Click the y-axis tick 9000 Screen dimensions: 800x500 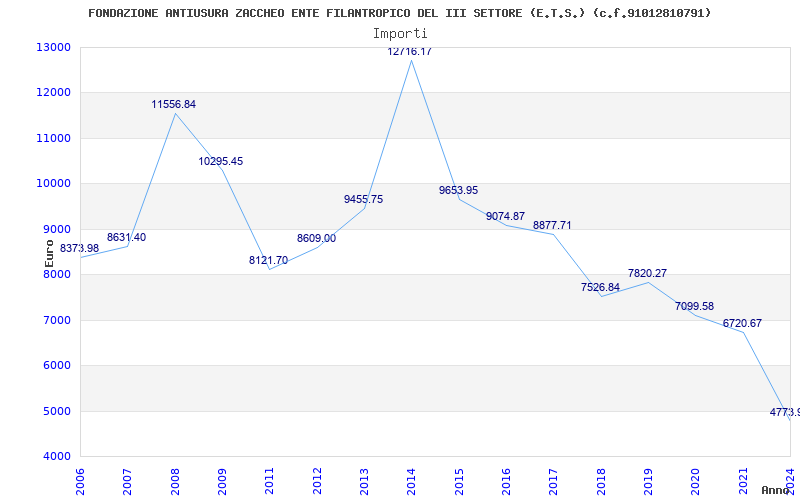(56, 229)
